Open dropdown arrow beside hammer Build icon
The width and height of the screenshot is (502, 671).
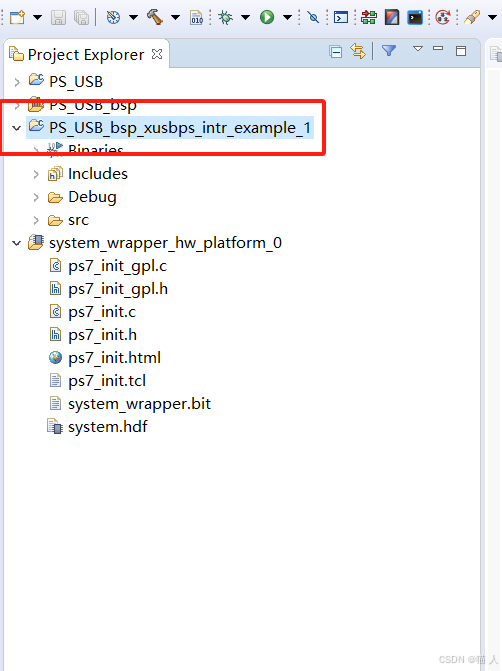click(x=175, y=18)
